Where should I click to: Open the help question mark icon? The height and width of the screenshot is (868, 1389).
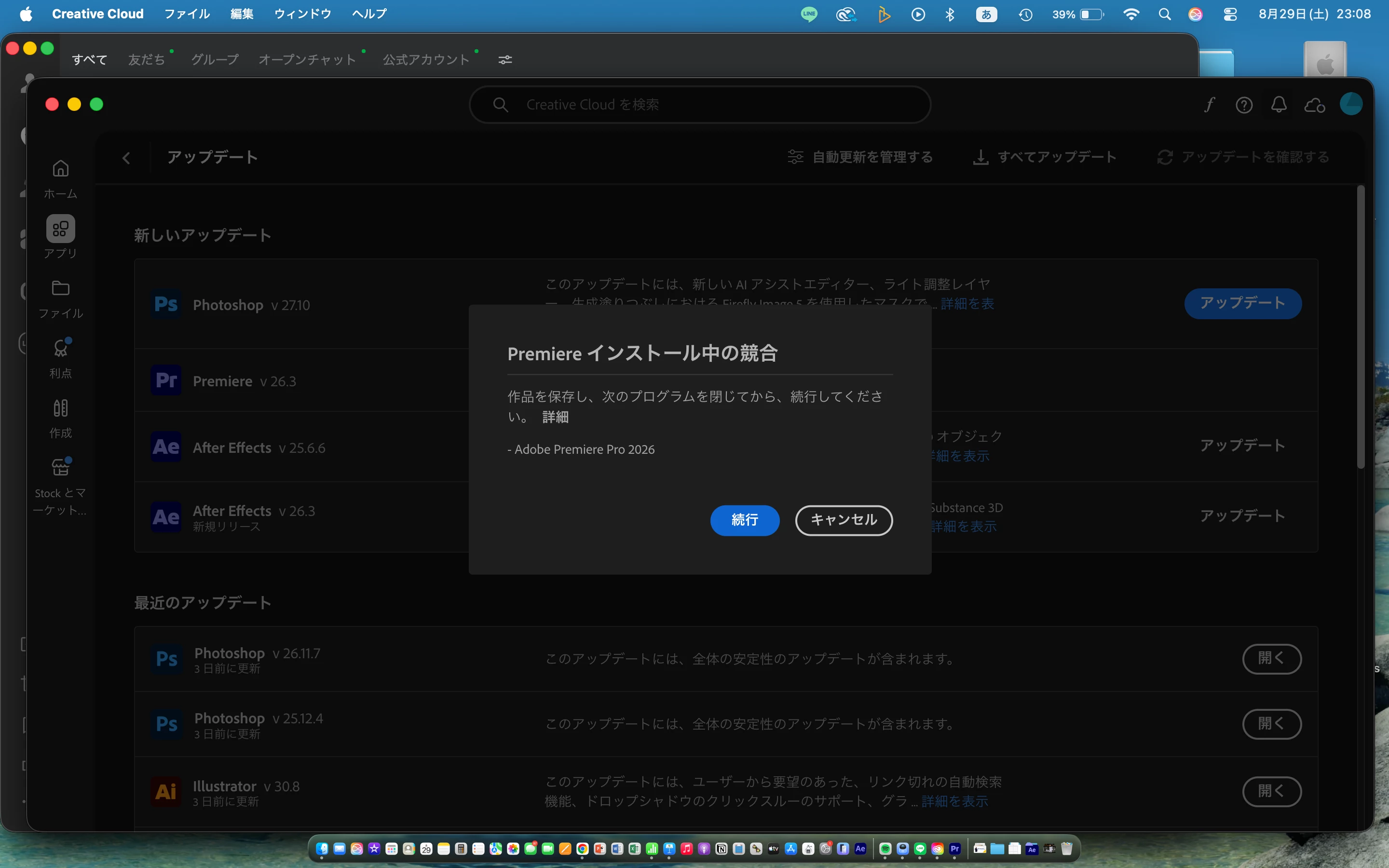click(x=1244, y=105)
